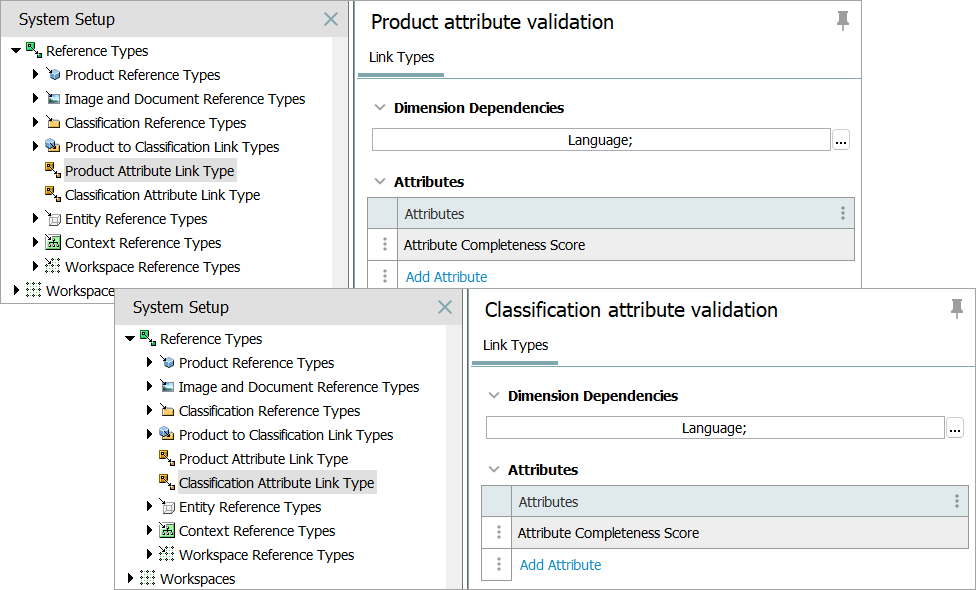
Task: Click Entity Reference Types icon in upper tree
Action: pyautogui.click(x=54, y=218)
